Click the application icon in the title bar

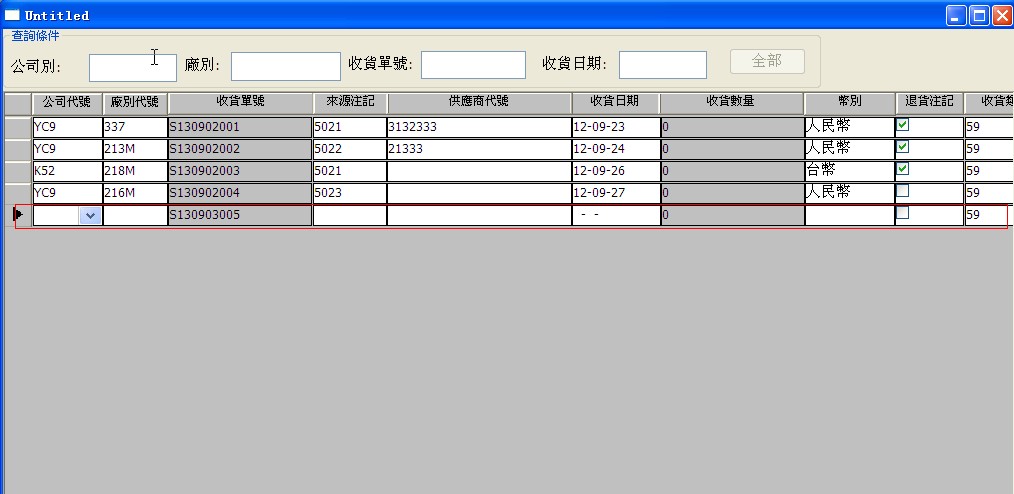point(12,15)
